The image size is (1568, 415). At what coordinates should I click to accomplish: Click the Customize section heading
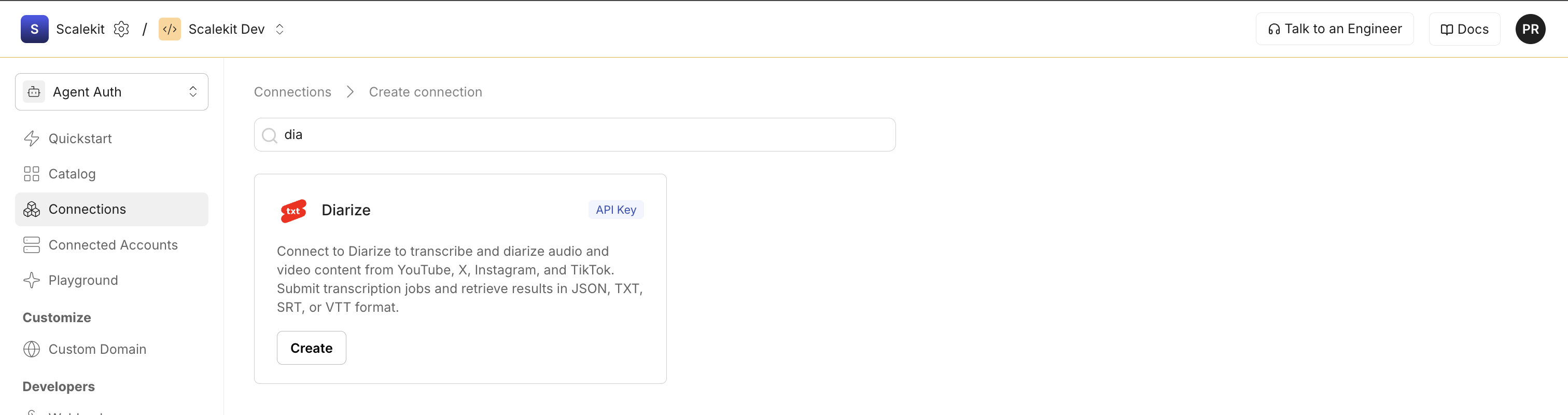tap(57, 317)
